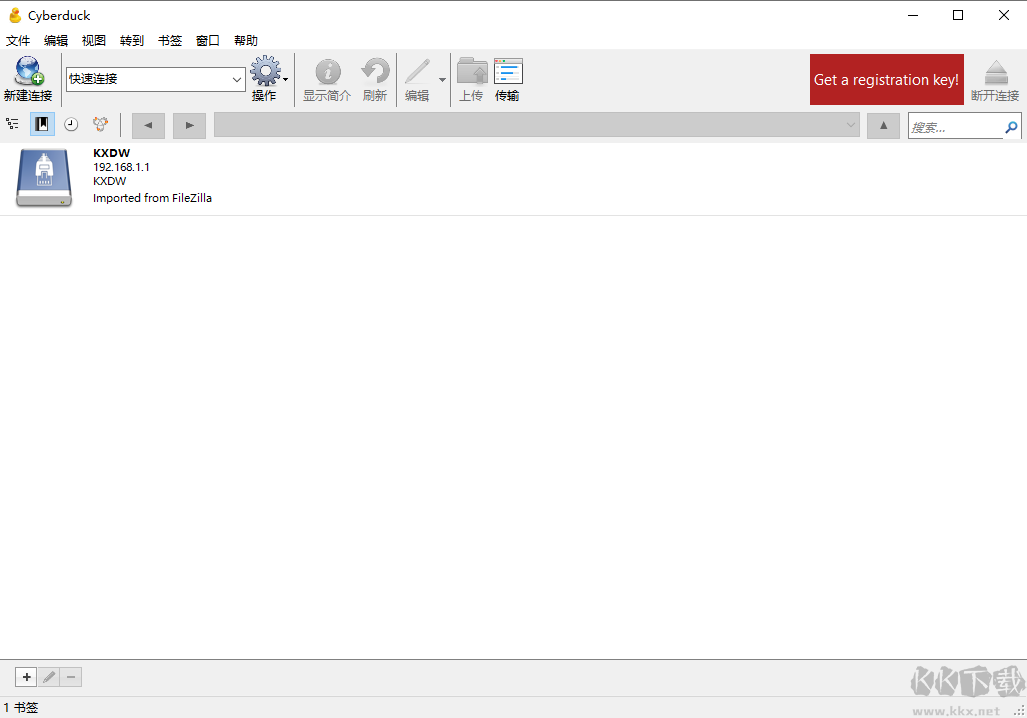Open the View (视图) menu

click(94, 41)
